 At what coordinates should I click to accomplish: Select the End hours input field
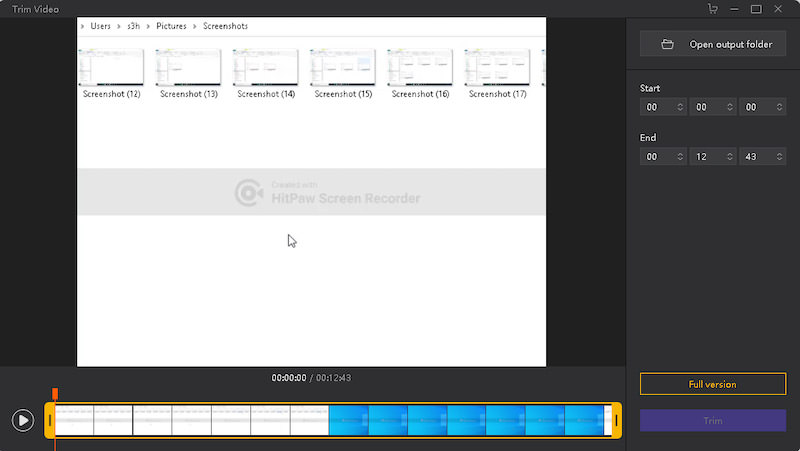(x=663, y=157)
